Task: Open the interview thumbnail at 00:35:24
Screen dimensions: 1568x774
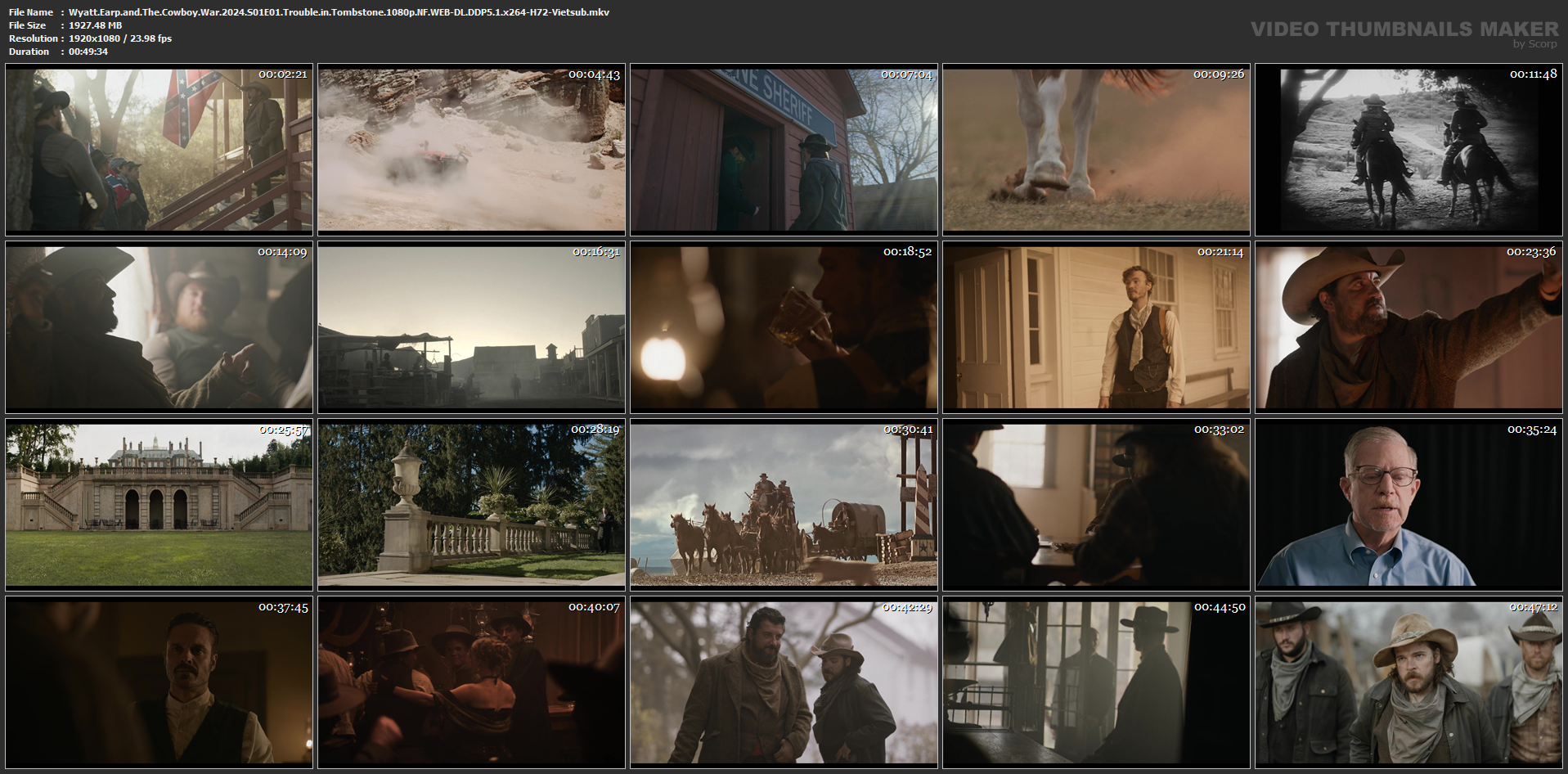Action: pos(1409,505)
